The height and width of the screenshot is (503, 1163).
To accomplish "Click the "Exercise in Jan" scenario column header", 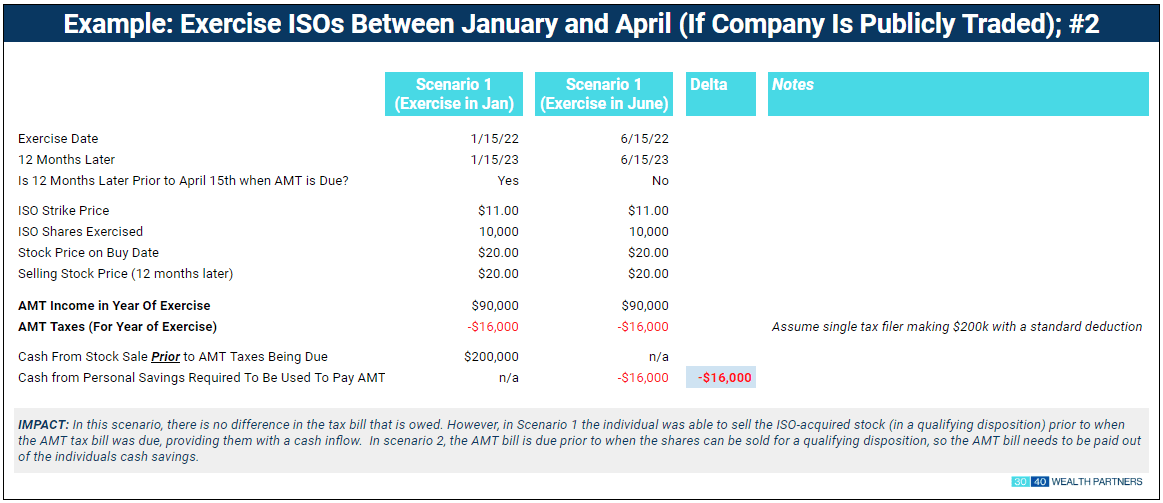I will pos(455,94).
